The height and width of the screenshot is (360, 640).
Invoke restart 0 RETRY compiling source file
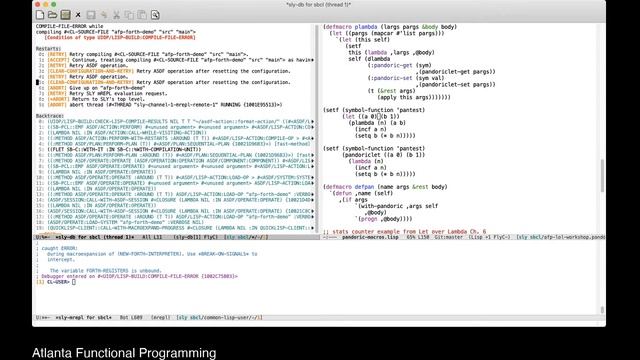coord(143,54)
